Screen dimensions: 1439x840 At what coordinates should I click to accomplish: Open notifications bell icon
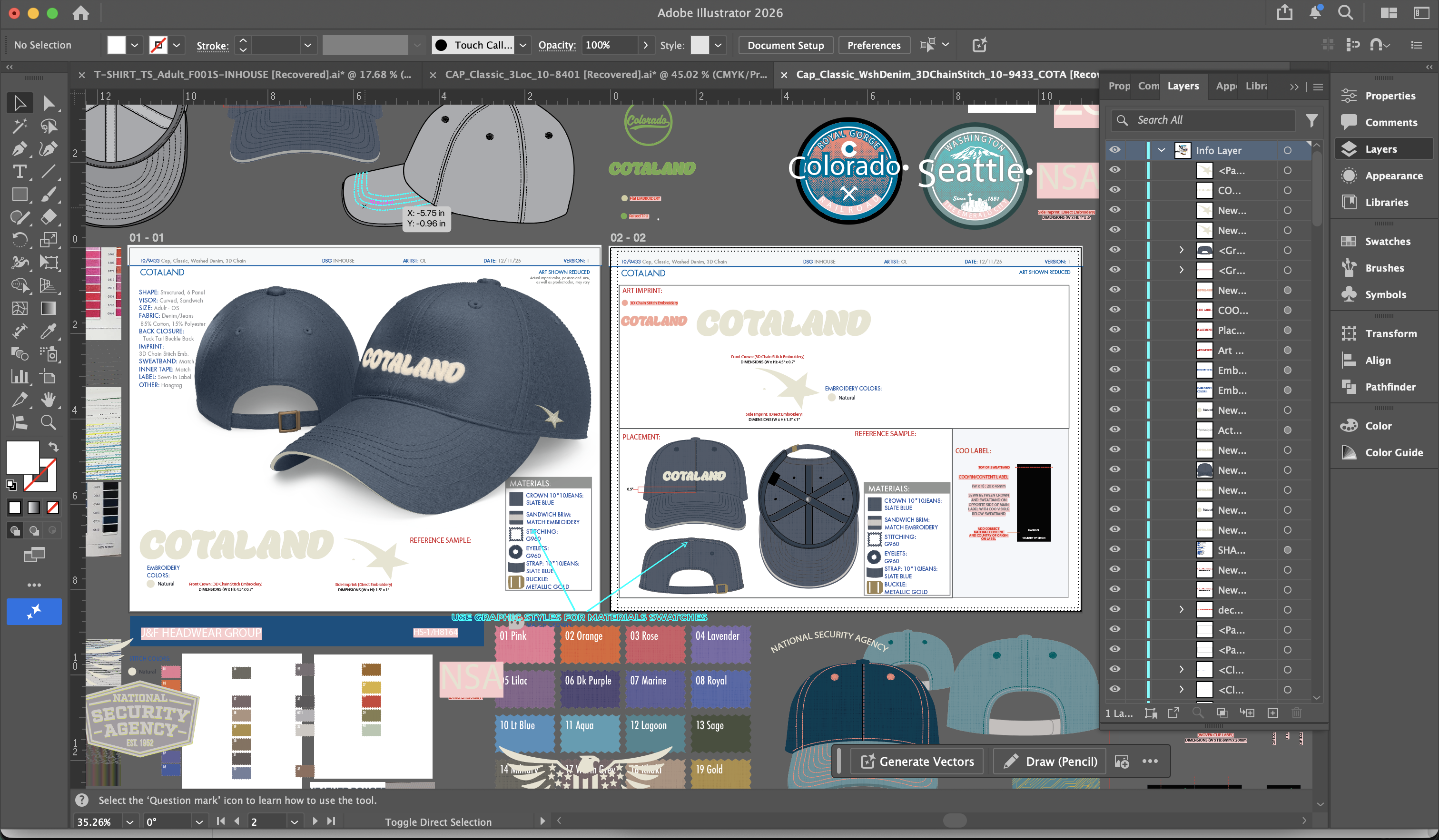1315,12
